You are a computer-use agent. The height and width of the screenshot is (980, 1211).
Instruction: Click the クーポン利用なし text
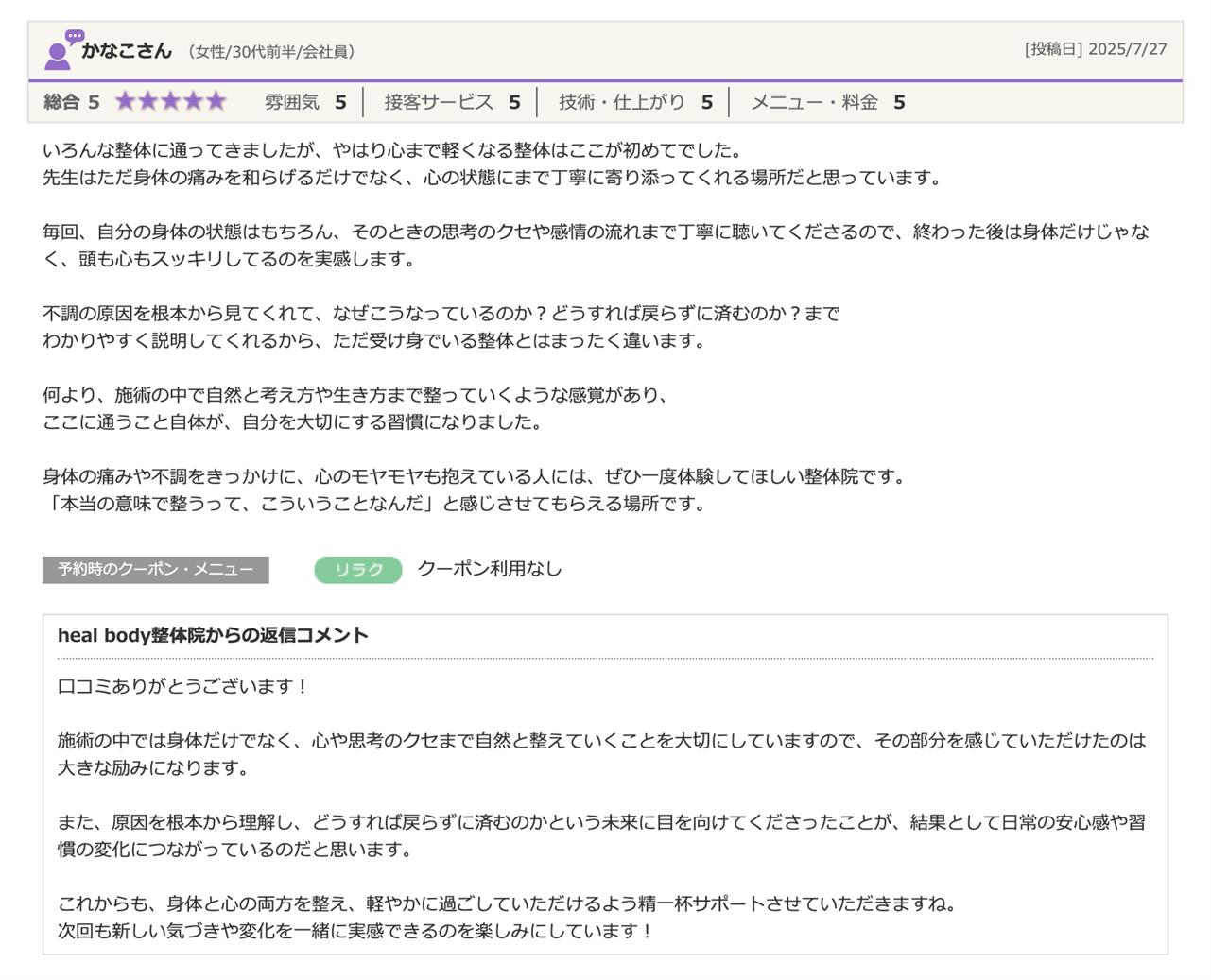(x=489, y=569)
